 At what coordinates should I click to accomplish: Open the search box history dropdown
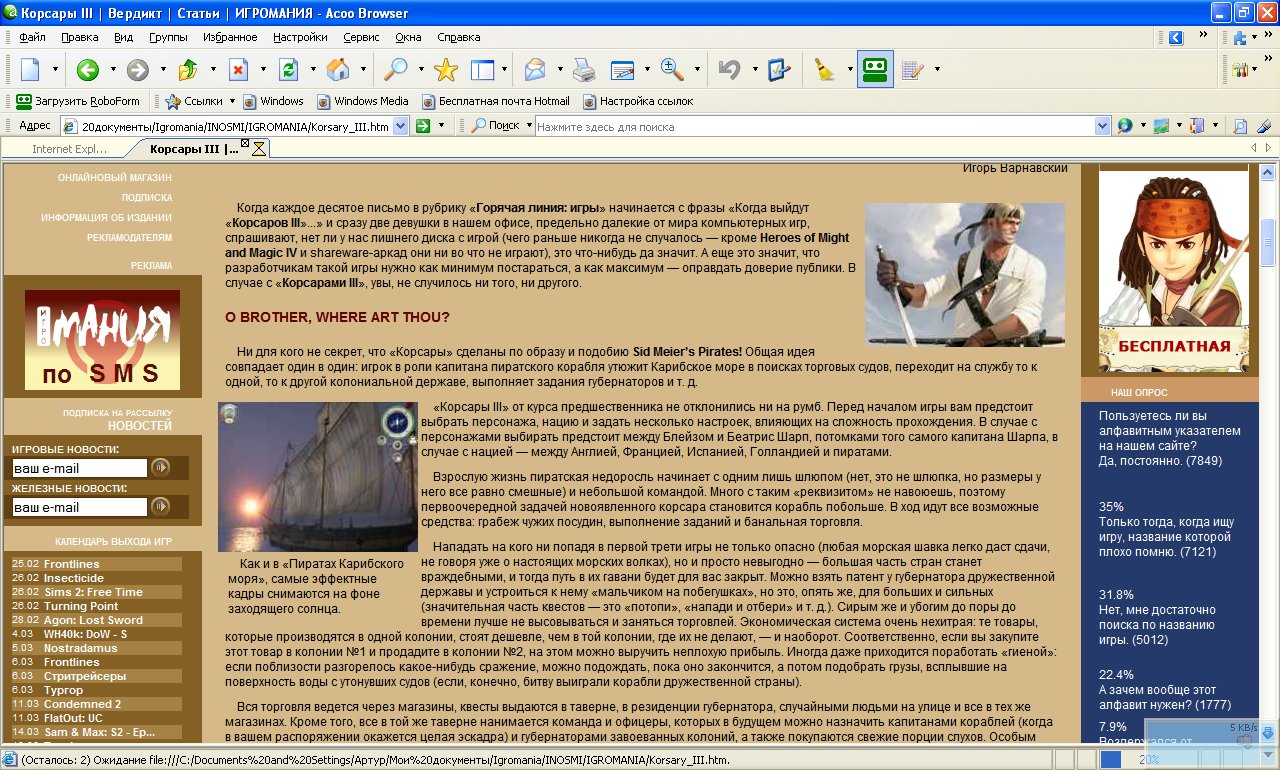[1102, 126]
